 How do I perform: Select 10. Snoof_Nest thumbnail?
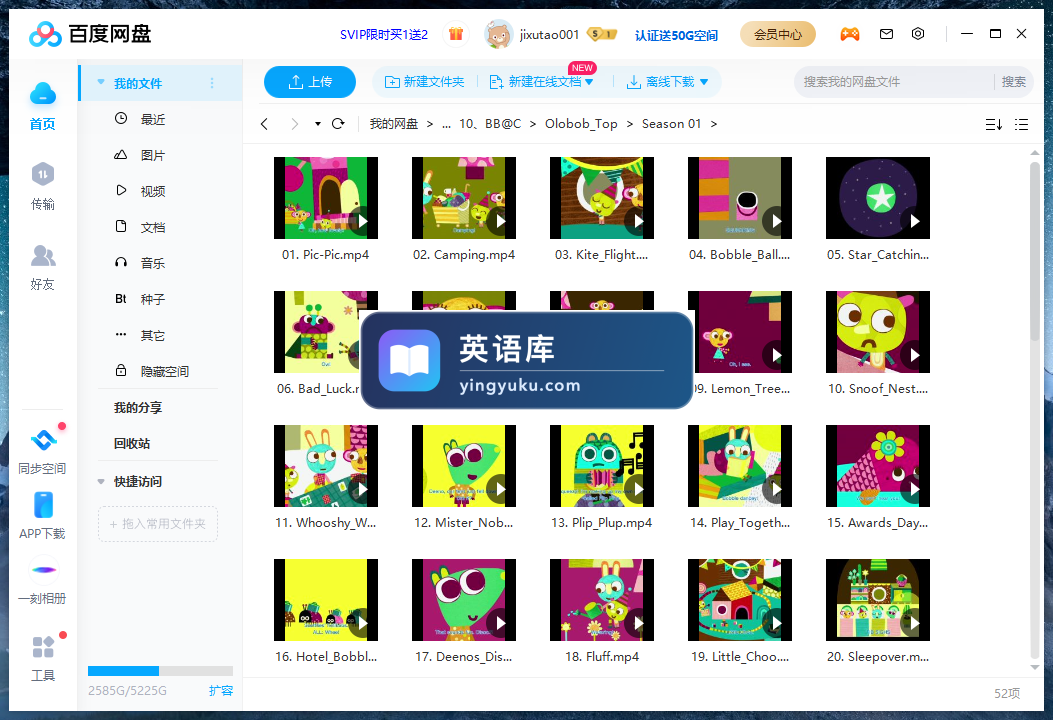878,332
